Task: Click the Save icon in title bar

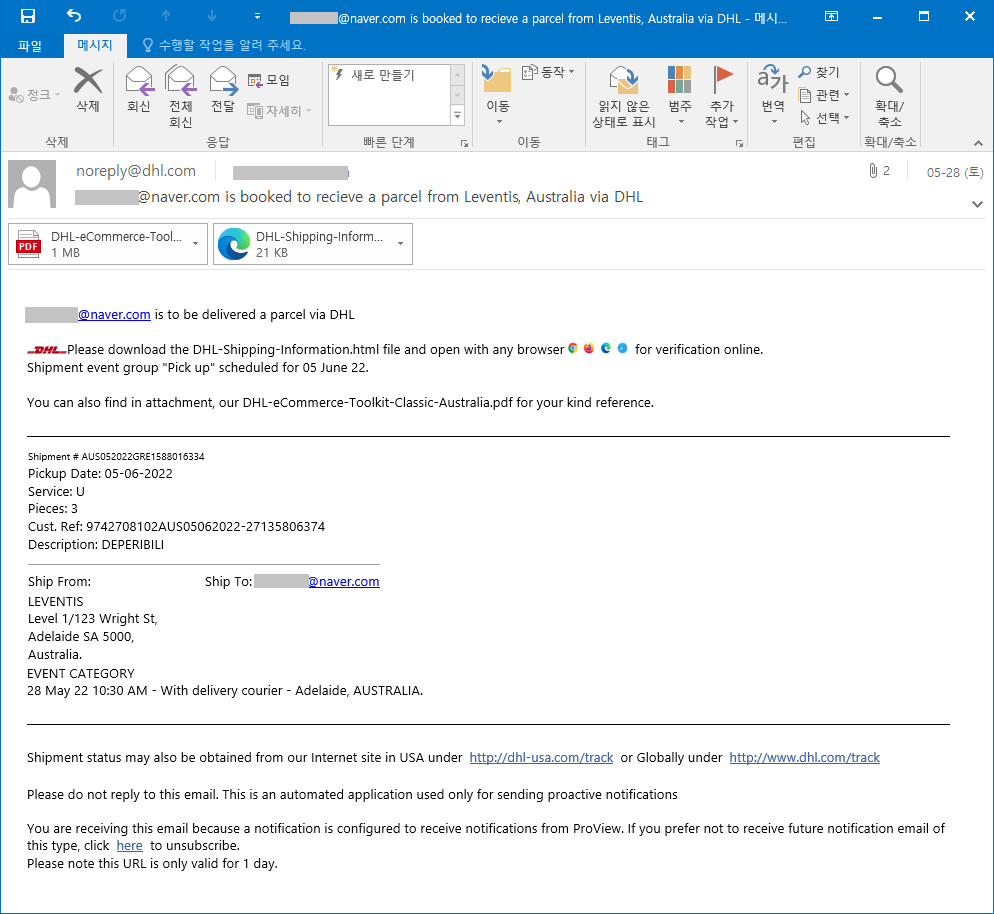Action: click(28, 16)
